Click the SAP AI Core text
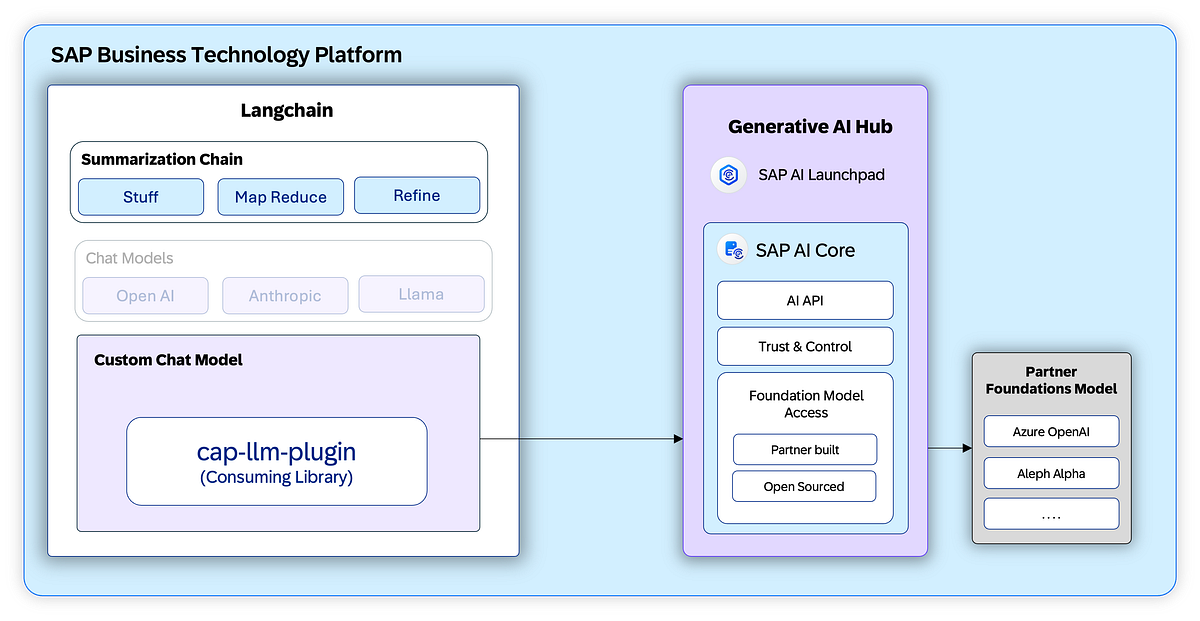The width and height of the screenshot is (1200, 621). 805,251
